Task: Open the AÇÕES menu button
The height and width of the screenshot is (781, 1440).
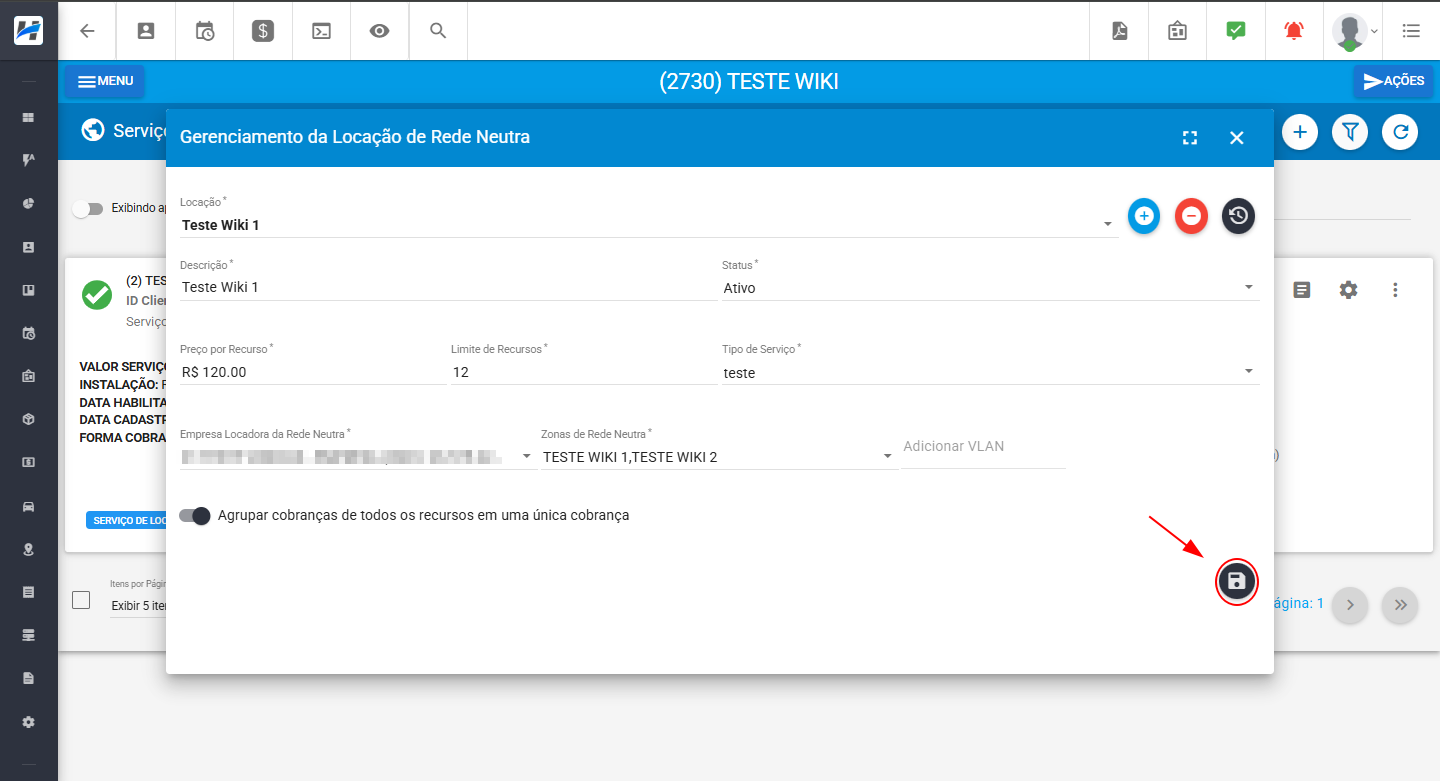Action: pos(1393,81)
